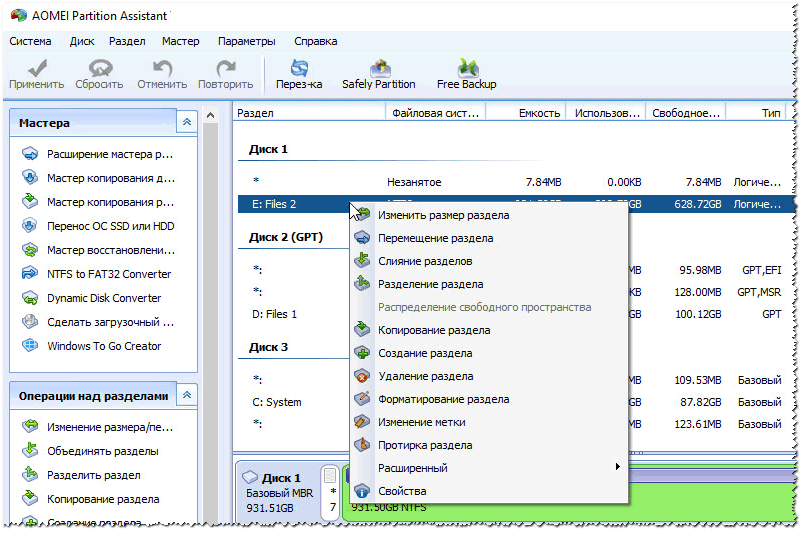
Task: Open the Перез-ка toolbar icon
Action: click(299, 68)
